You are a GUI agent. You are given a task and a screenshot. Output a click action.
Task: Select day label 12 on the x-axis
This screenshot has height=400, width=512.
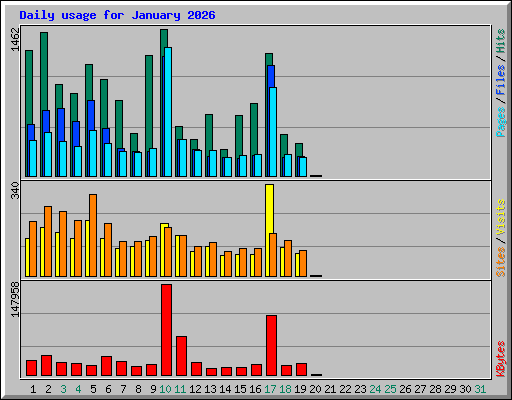pos(195,389)
